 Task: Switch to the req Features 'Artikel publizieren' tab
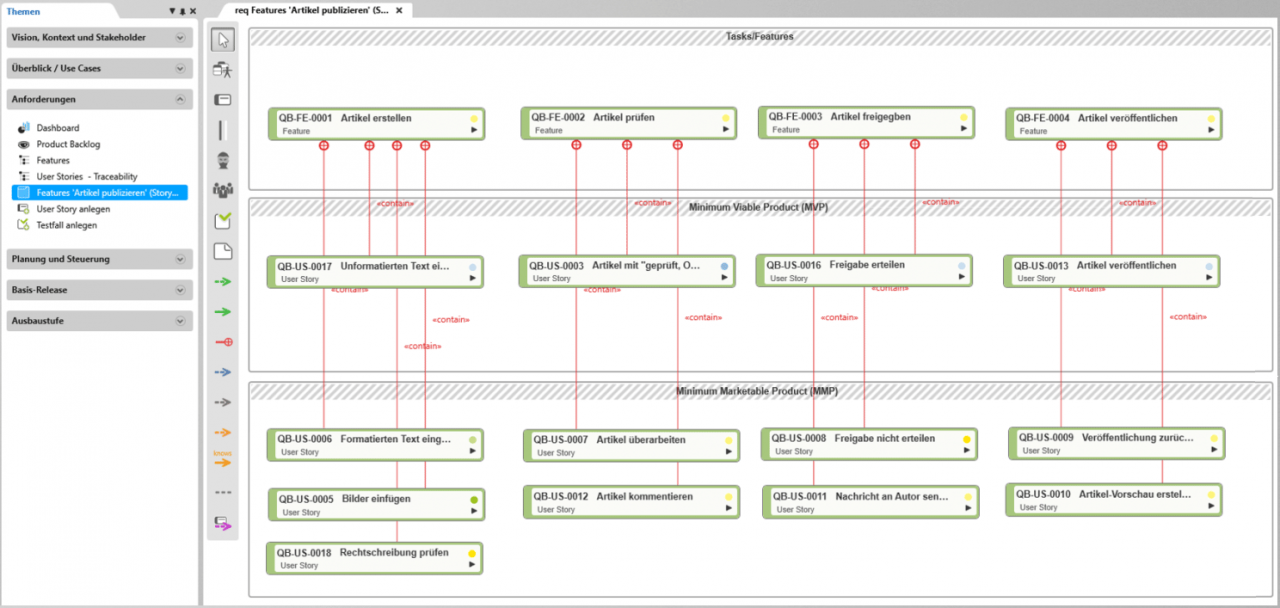click(x=311, y=10)
